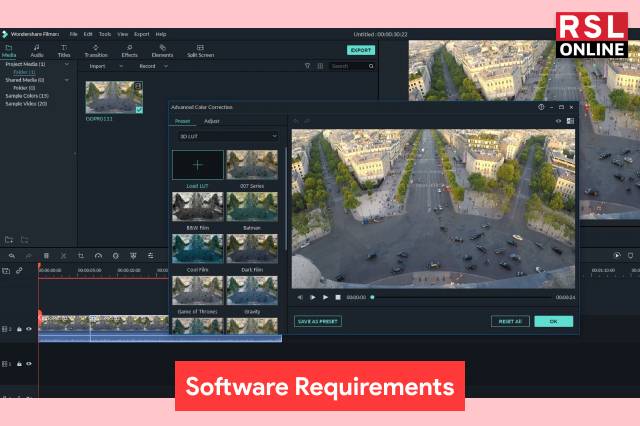
Task: Collapse the Shared Media tree arrow
Action: pyautogui.click(x=67, y=80)
